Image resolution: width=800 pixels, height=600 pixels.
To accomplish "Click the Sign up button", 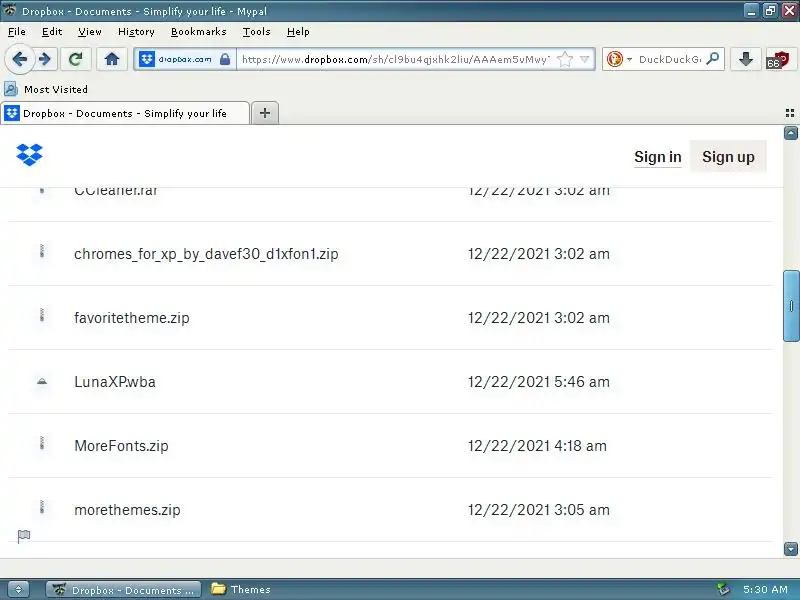I will (x=728, y=157).
